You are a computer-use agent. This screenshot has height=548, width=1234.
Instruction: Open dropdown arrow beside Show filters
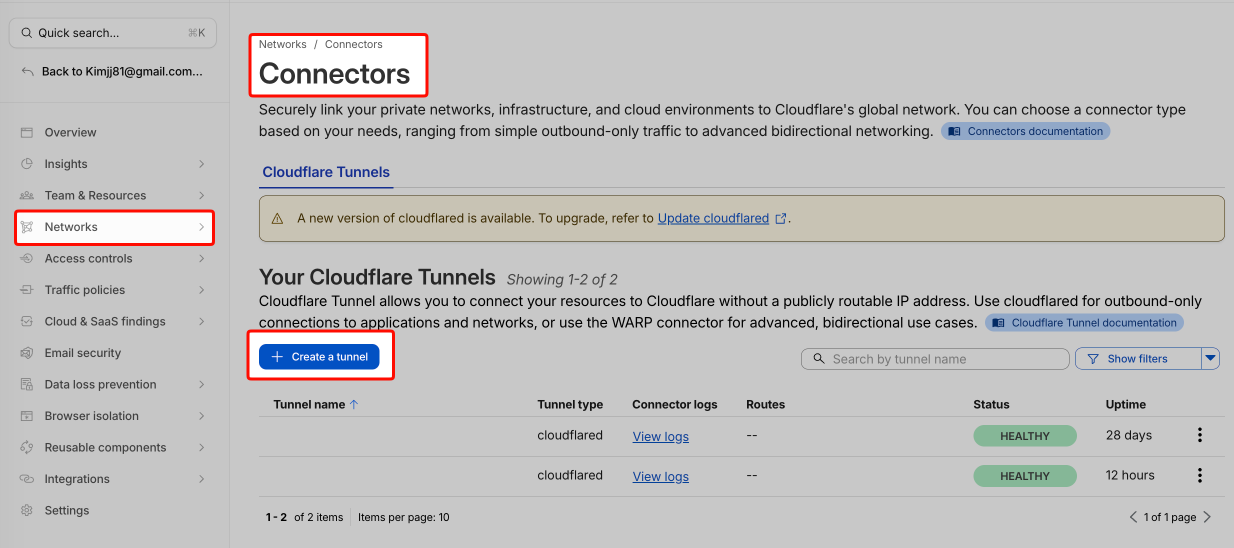(x=1210, y=359)
